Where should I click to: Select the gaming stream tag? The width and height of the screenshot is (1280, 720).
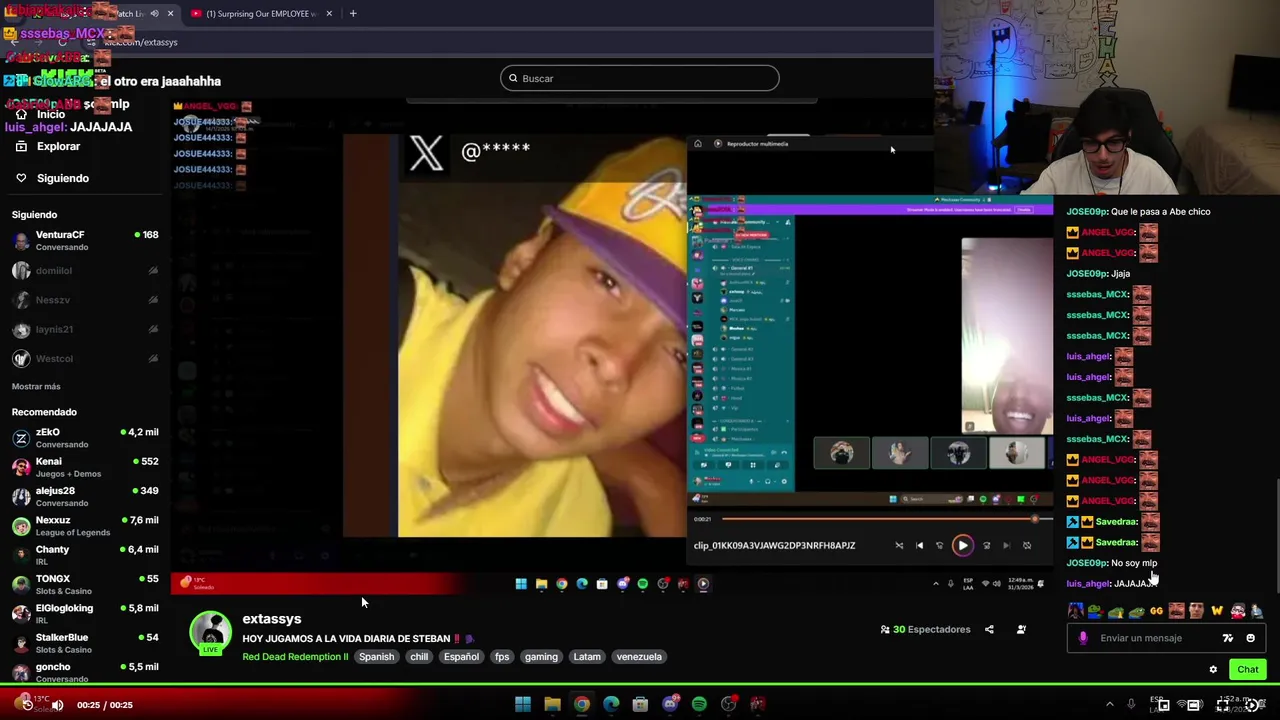(x=541, y=657)
